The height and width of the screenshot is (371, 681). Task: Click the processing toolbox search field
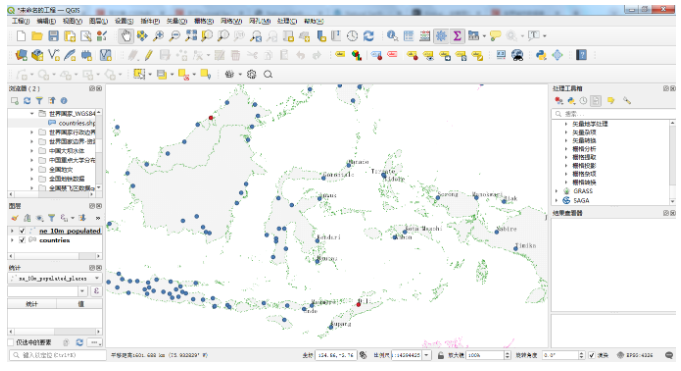[613, 114]
